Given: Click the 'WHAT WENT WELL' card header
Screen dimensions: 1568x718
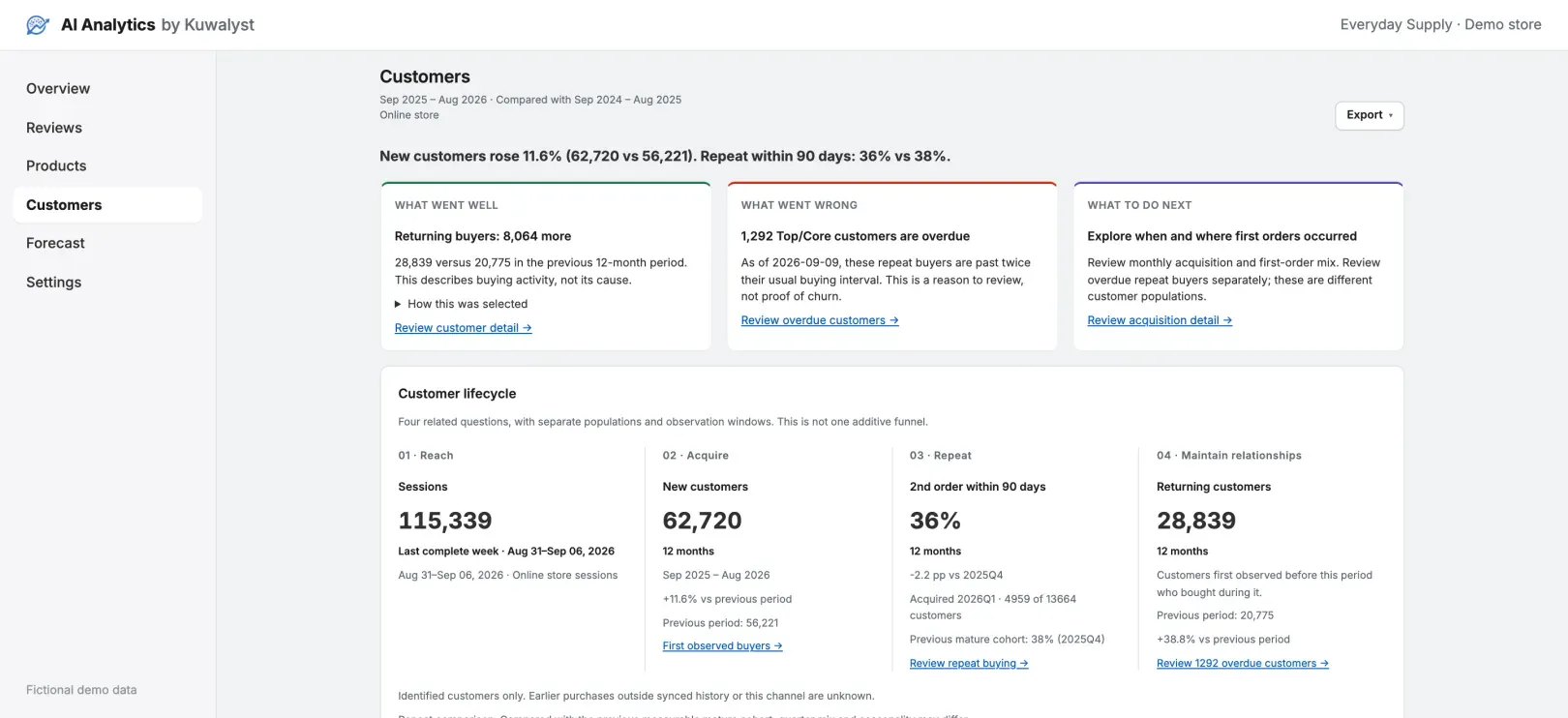Looking at the screenshot, I should click(x=446, y=205).
